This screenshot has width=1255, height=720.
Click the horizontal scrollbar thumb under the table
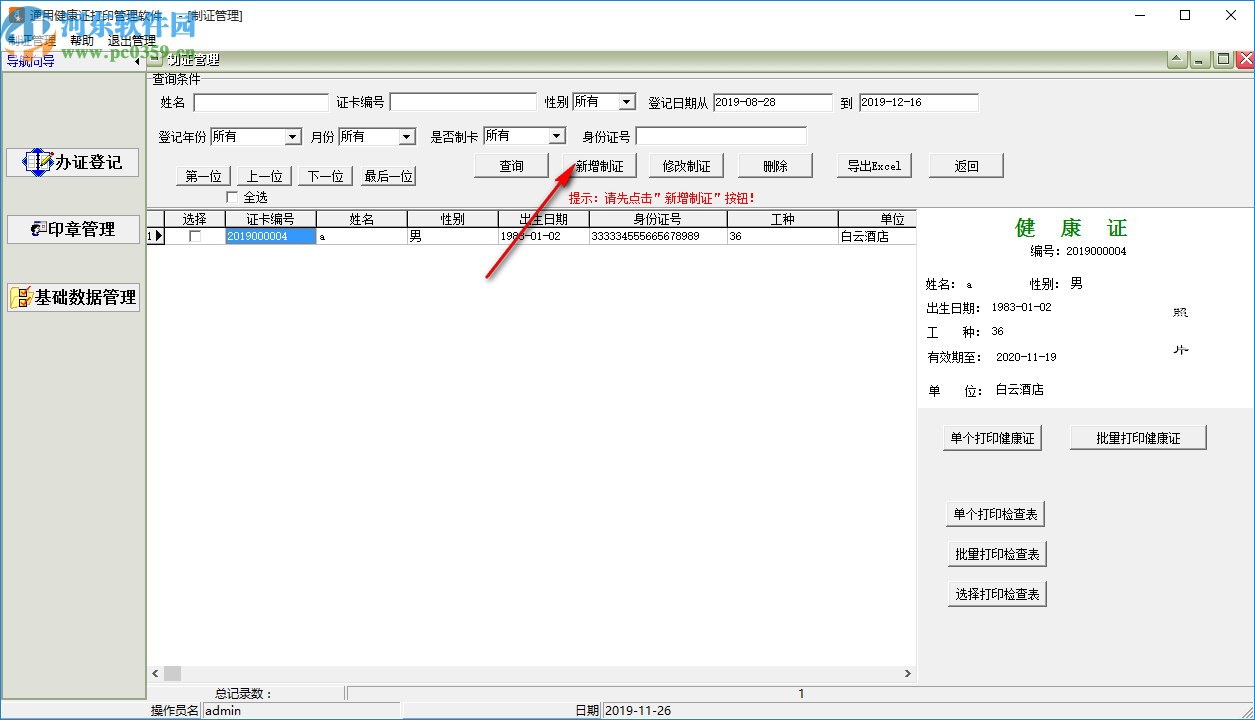(x=172, y=674)
